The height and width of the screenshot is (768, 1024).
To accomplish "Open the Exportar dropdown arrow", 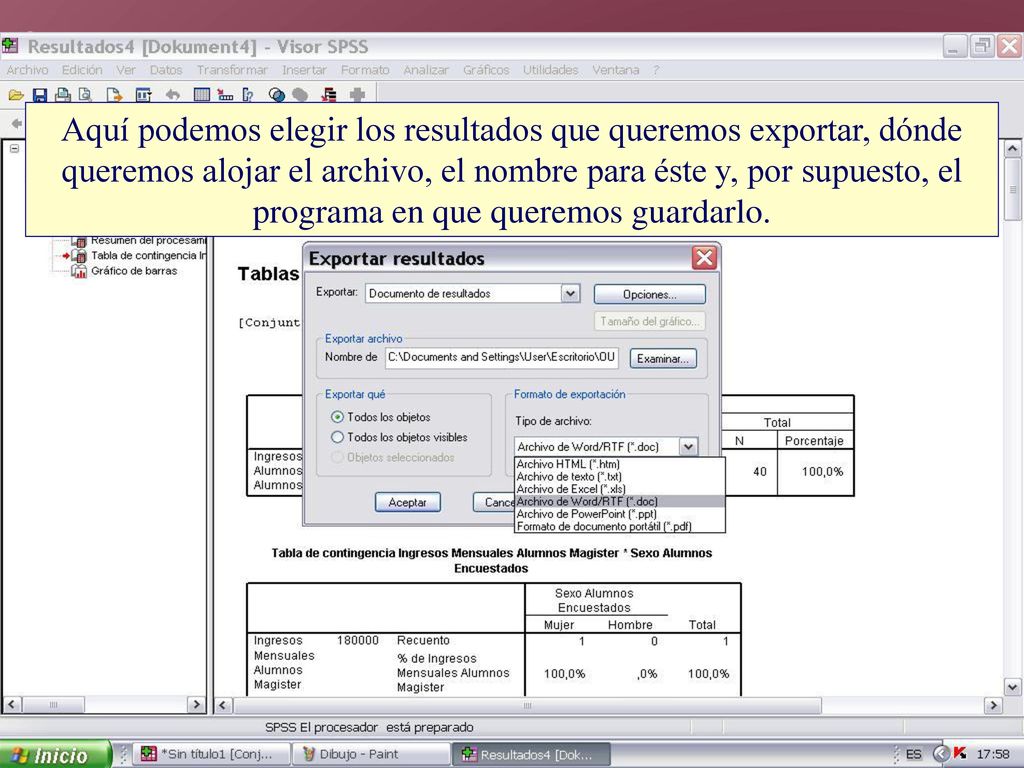I will 570,293.
